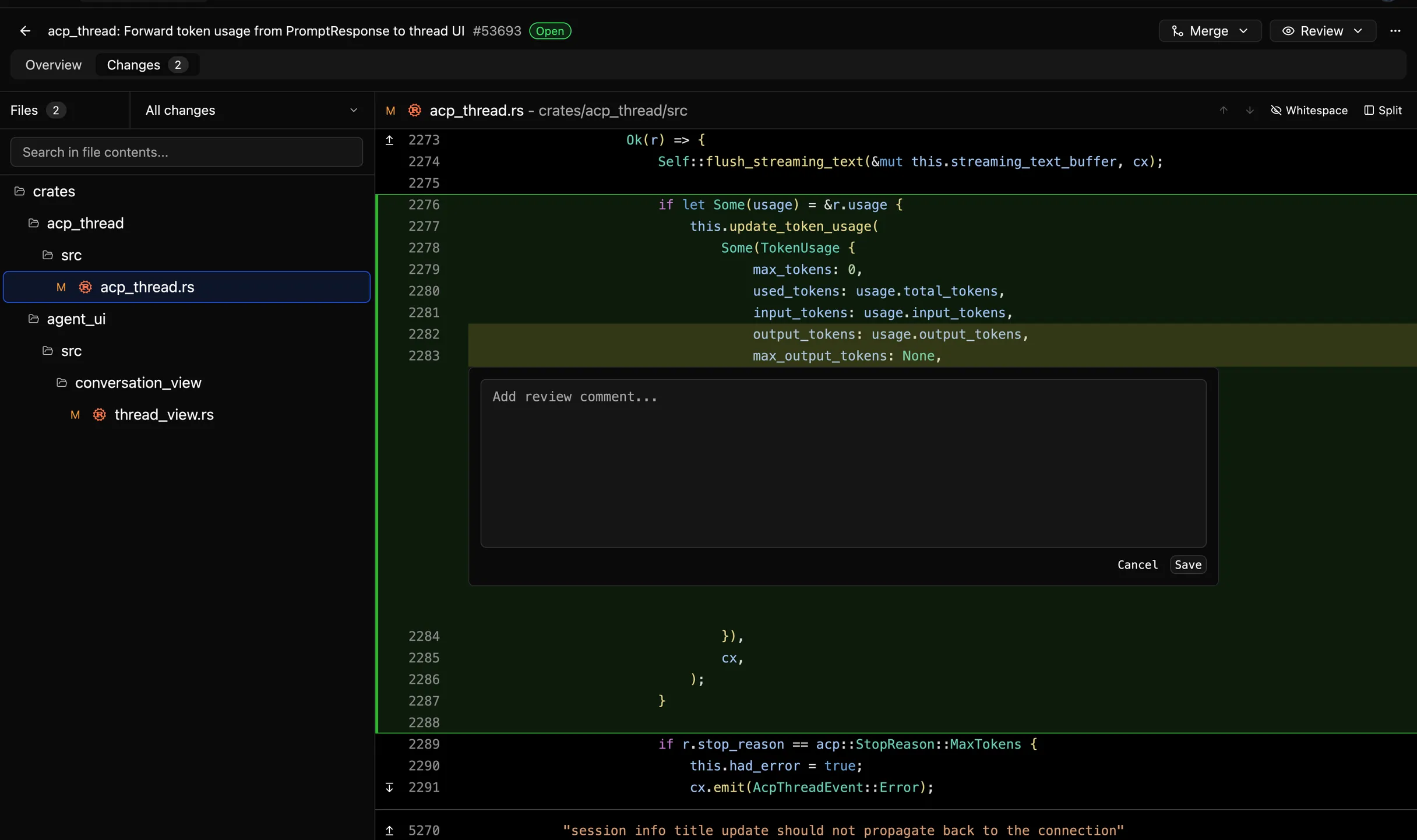Click in the Add review comment box

tap(843, 463)
